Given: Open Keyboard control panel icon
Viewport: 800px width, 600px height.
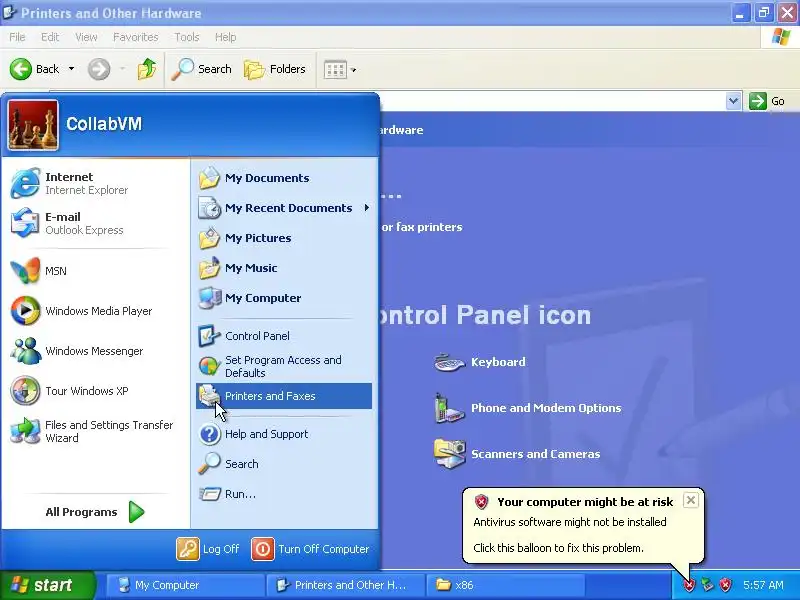Looking at the screenshot, I should (449, 362).
